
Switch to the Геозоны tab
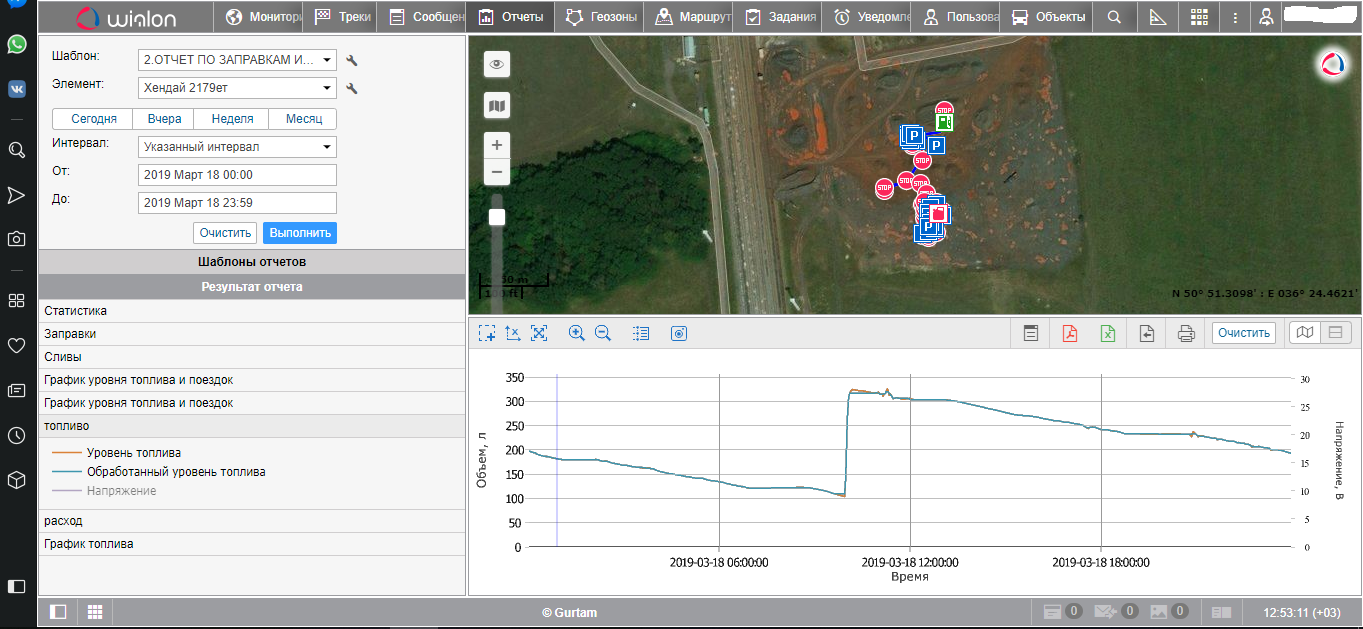tap(600, 17)
